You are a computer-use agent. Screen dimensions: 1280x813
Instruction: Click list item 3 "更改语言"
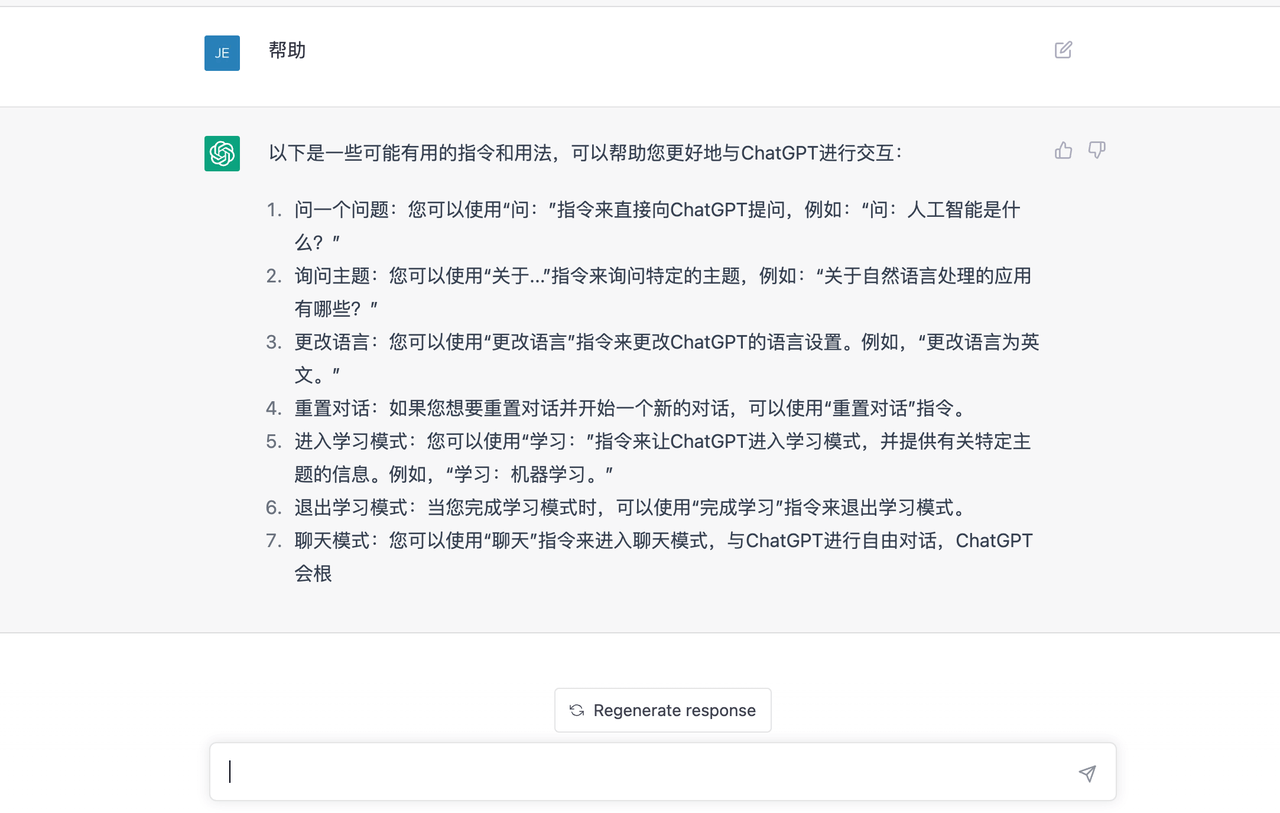point(667,358)
